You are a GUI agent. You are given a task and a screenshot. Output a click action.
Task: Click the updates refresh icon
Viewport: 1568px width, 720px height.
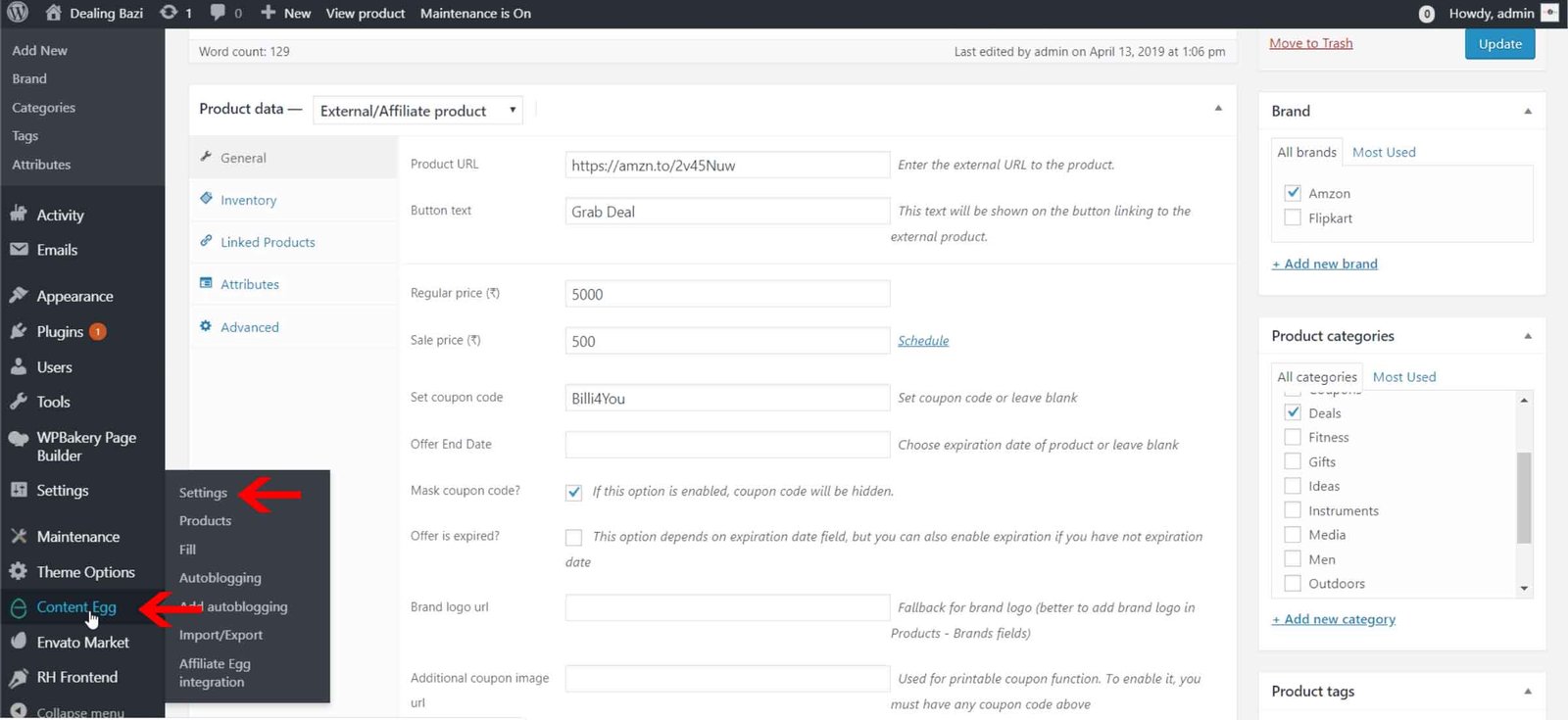[x=169, y=13]
